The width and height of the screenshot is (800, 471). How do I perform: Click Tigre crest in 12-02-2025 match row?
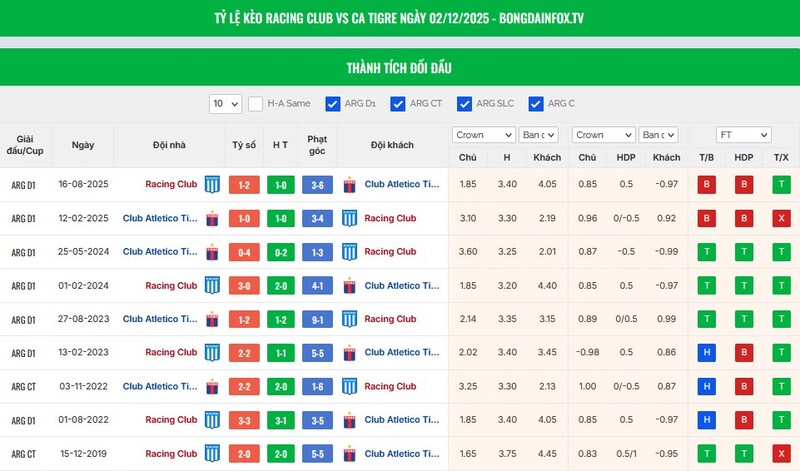212,218
